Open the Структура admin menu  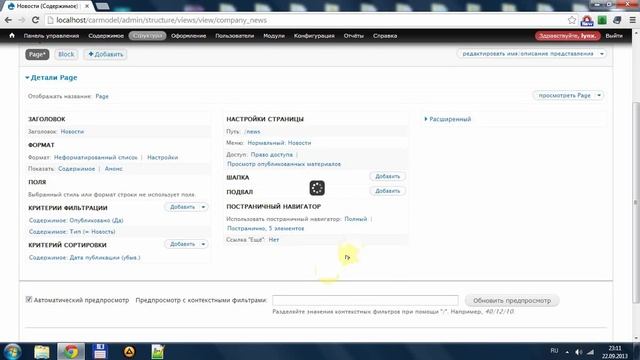click(147, 36)
